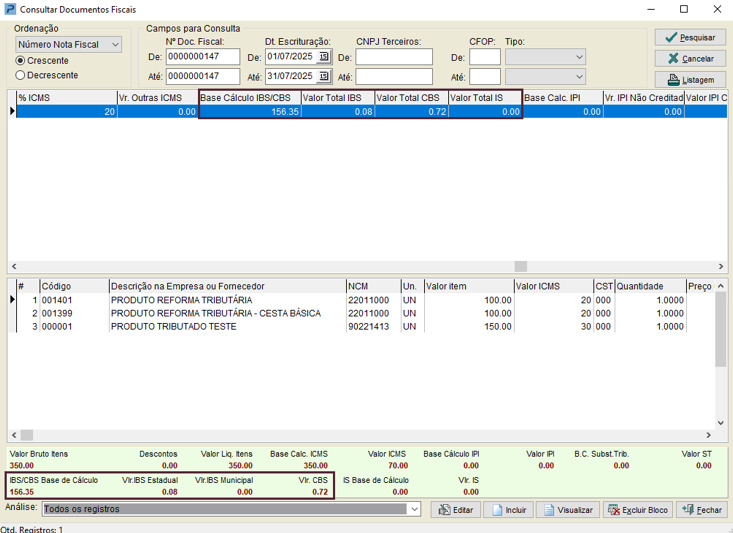Click the Editar button with pencil icon
733x533 pixels.
(455, 510)
